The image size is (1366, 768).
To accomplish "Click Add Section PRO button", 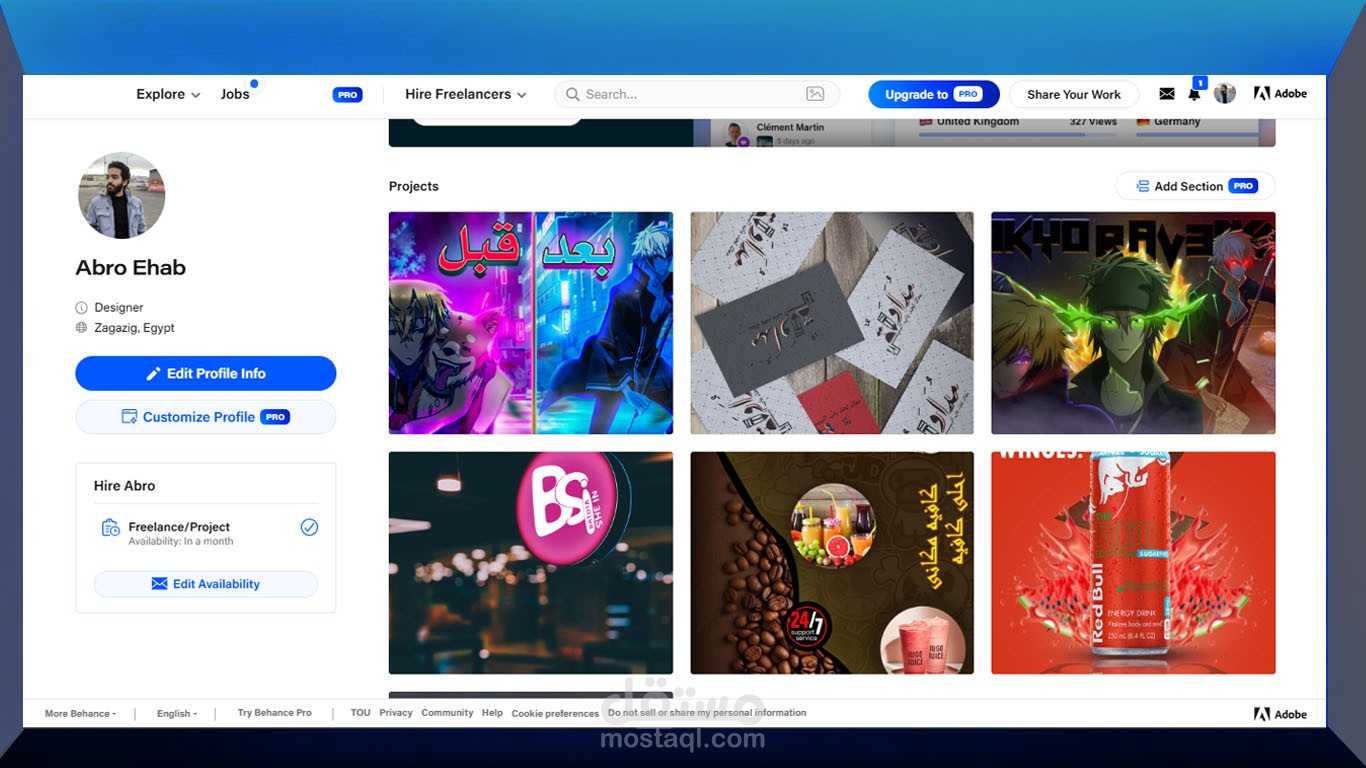I will pos(1196,186).
